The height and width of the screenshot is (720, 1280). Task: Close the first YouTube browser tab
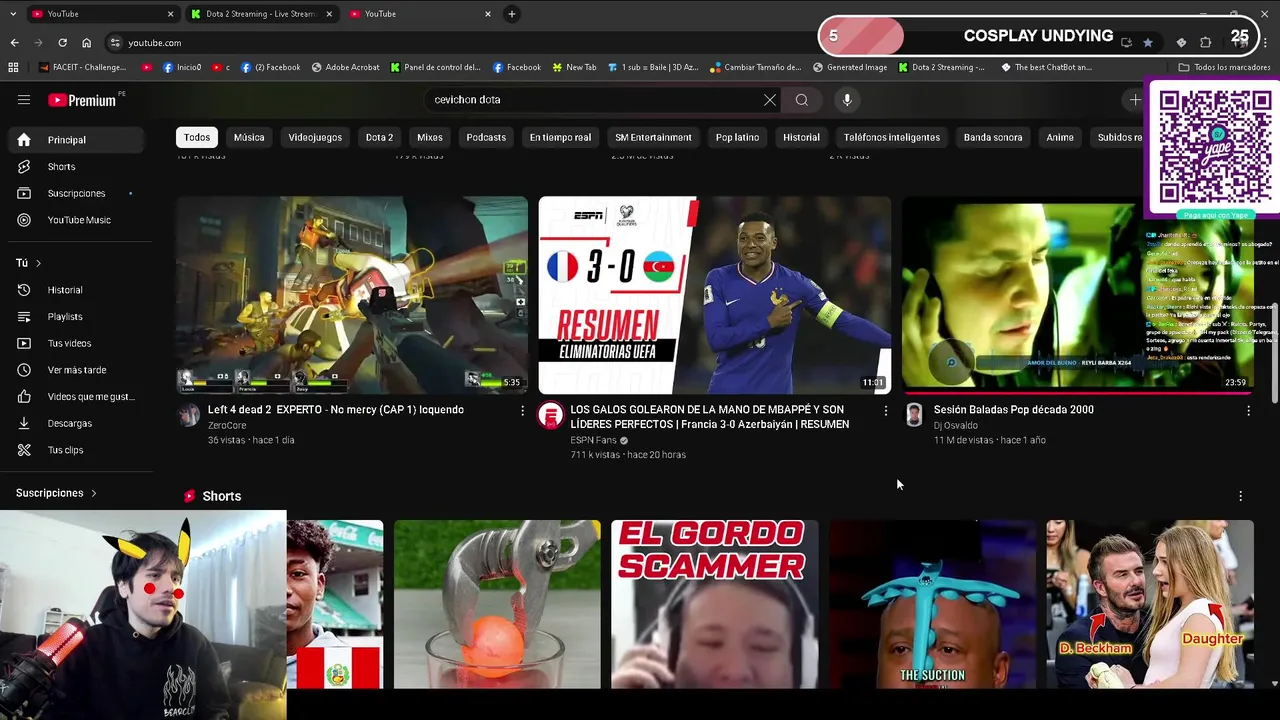coord(170,14)
